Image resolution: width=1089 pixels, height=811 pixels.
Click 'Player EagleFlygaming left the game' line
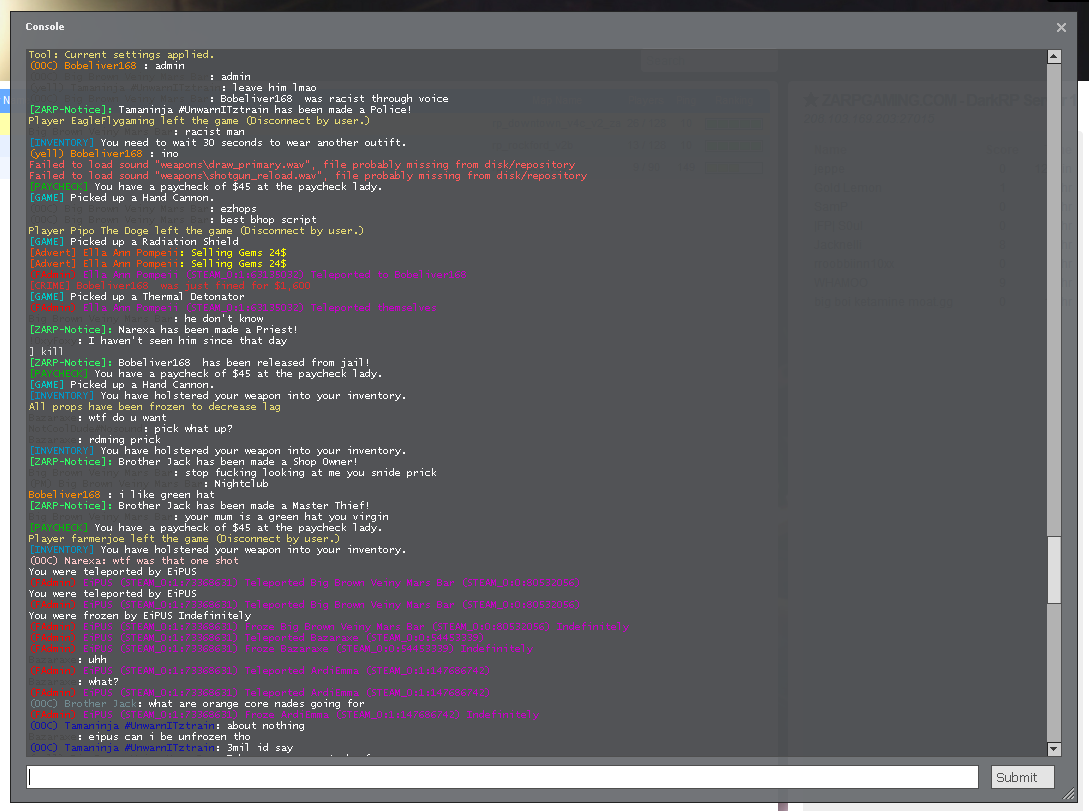click(199, 121)
